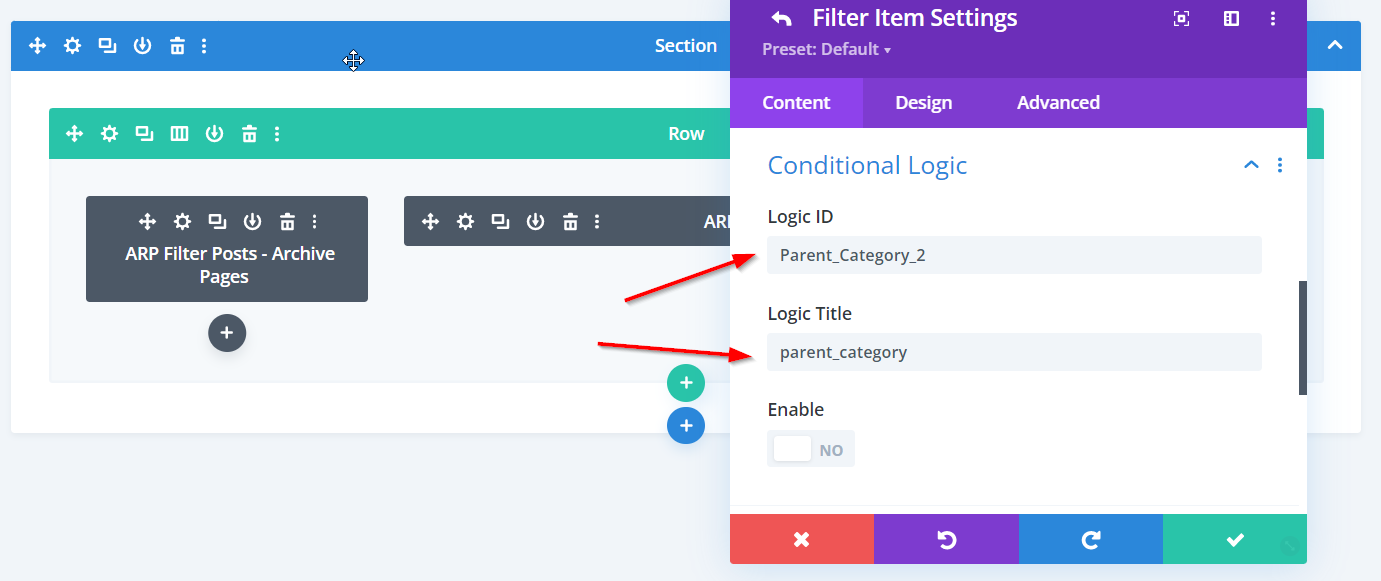This screenshot has height=581, width=1381.
Task: Open Section settings gear icon
Action: coord(72,46)
